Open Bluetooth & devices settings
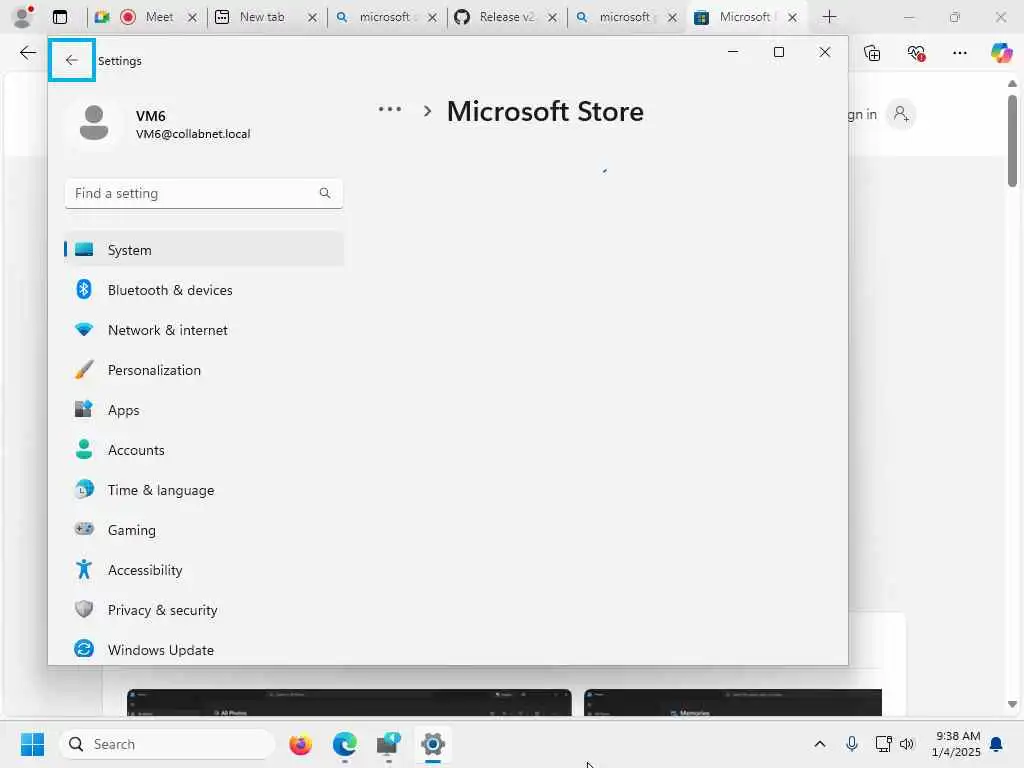This screenshot has height=768, width=1024. pos(204,290)
